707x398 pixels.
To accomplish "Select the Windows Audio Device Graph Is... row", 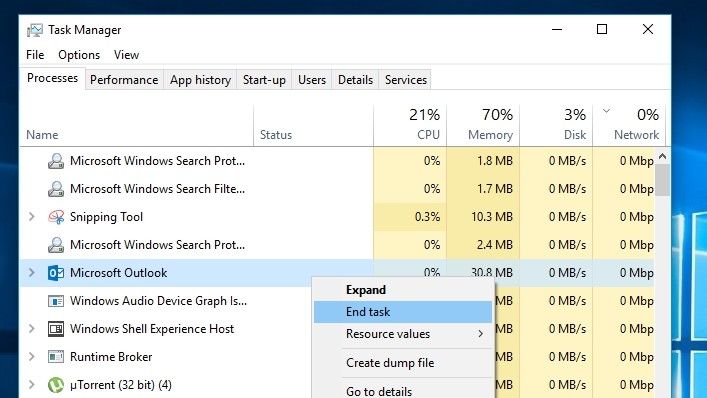I will 337,301.
